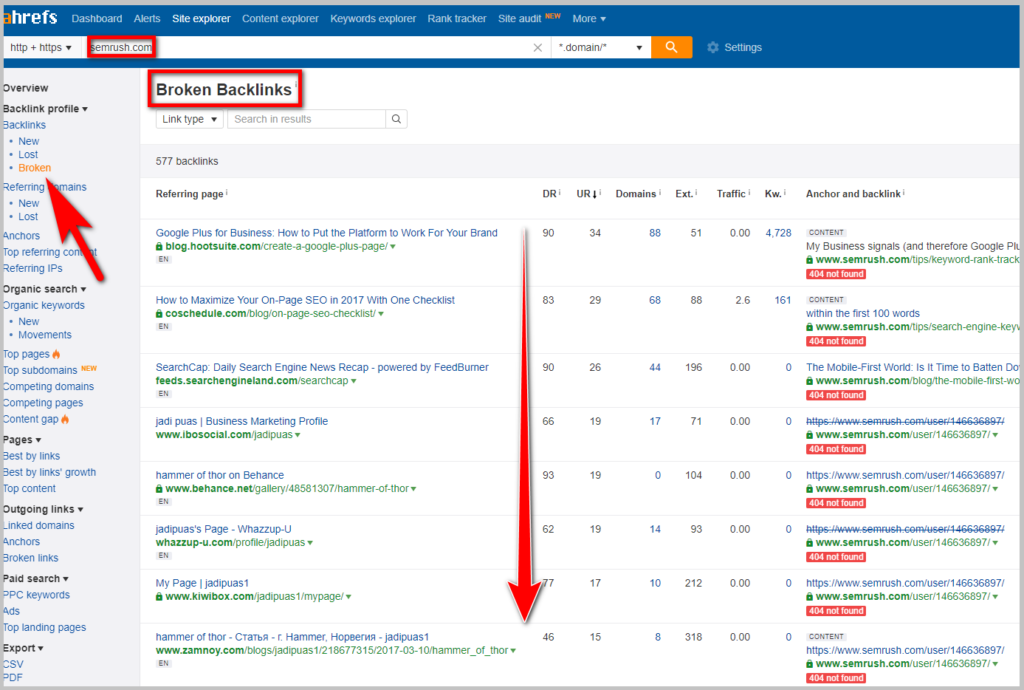Open Organic keywords report
Viewport: 1024px width, 690px height.
44,305
